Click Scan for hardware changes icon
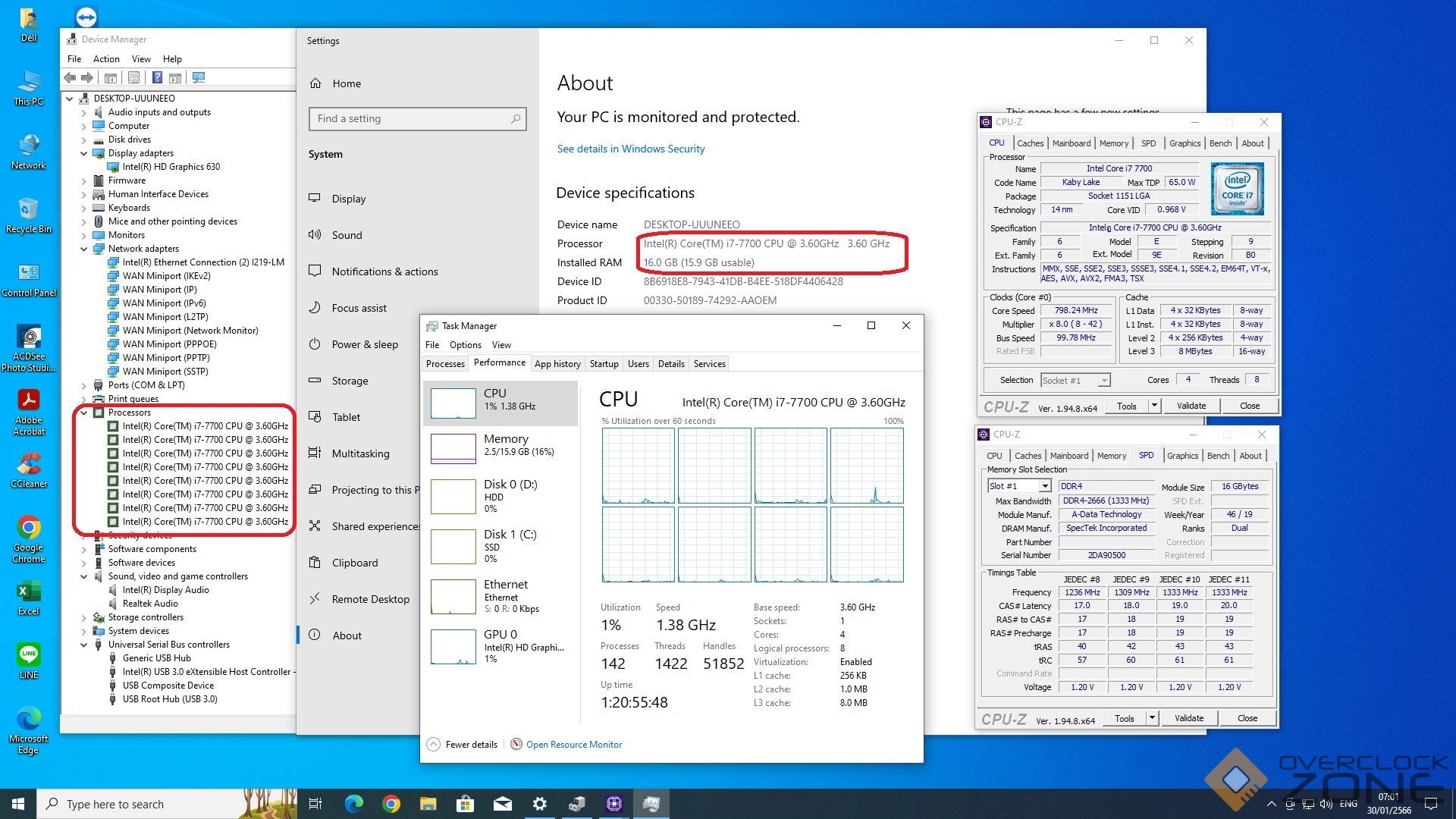The width and height of the screenshot is (1456, 819). tap(199, 77)
